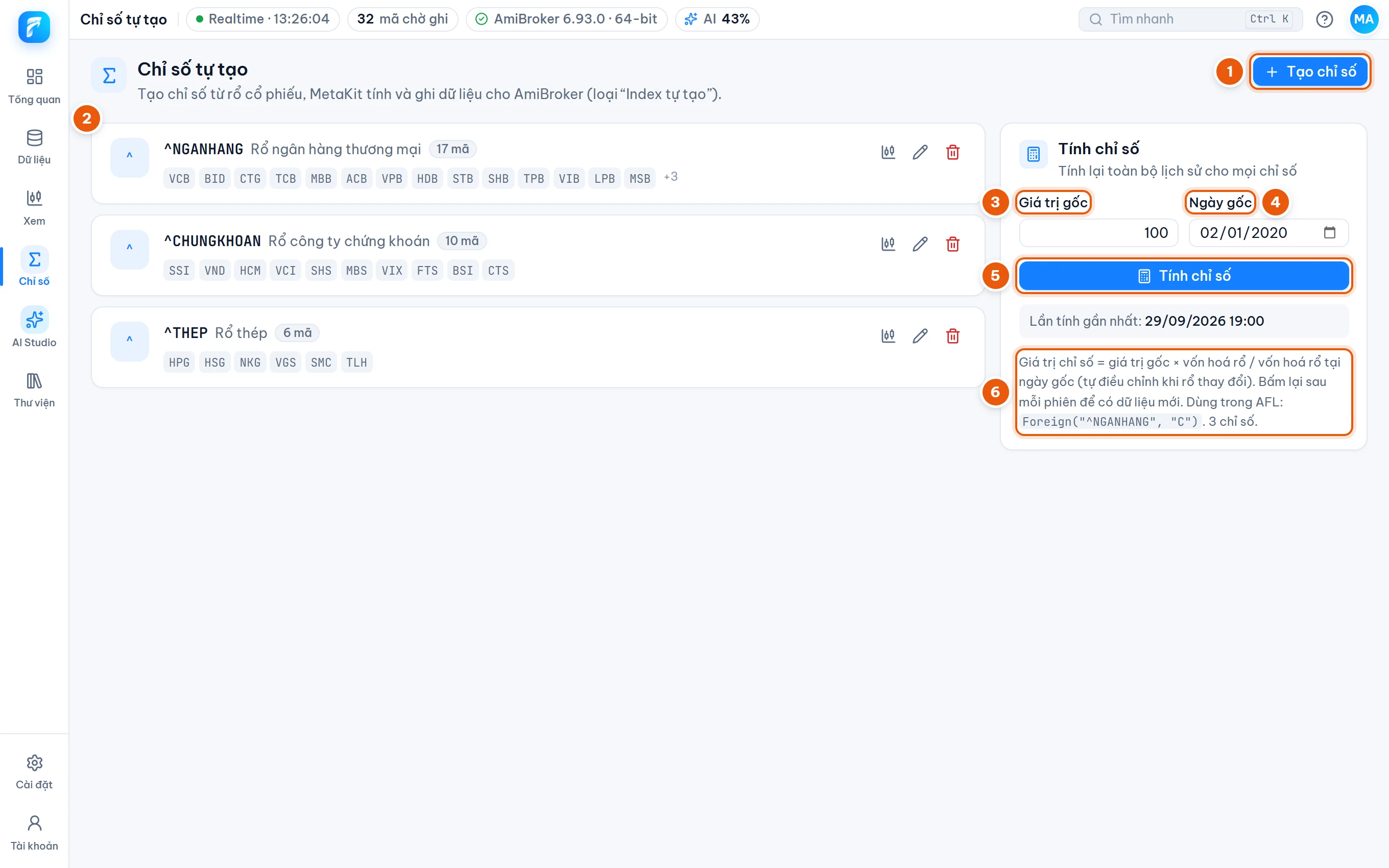Viewport: 1389px width, 868px height.
Task: Click the Giá trị gốc input field
Action: point(1098,233)
